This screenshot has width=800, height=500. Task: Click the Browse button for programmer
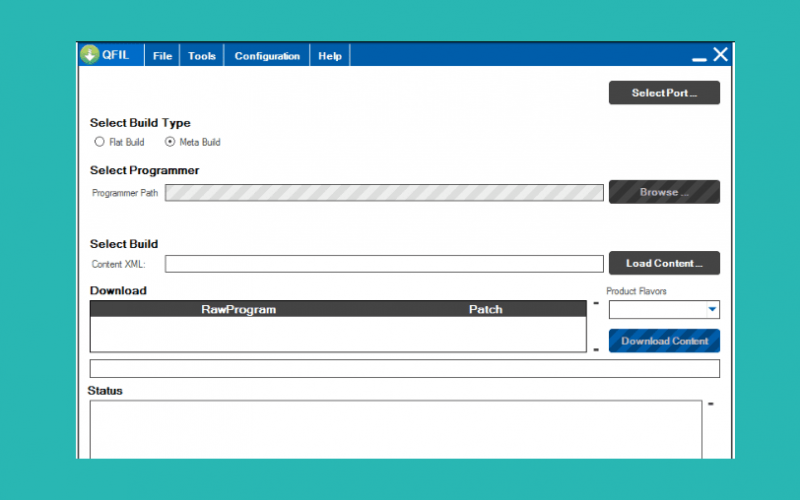(x=664, y=192)
